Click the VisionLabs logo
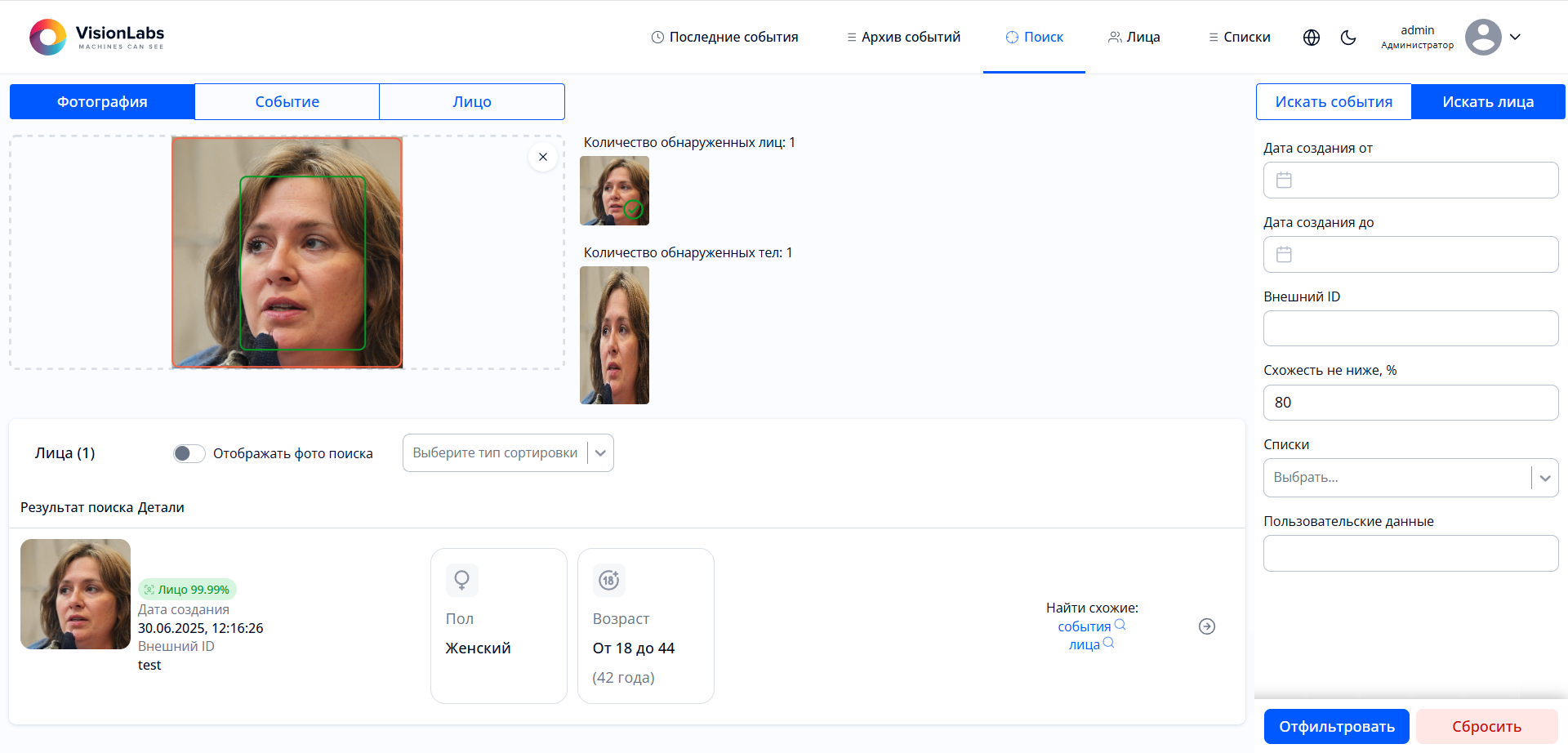Viewport: 1568px width, 753px height. 97,37
